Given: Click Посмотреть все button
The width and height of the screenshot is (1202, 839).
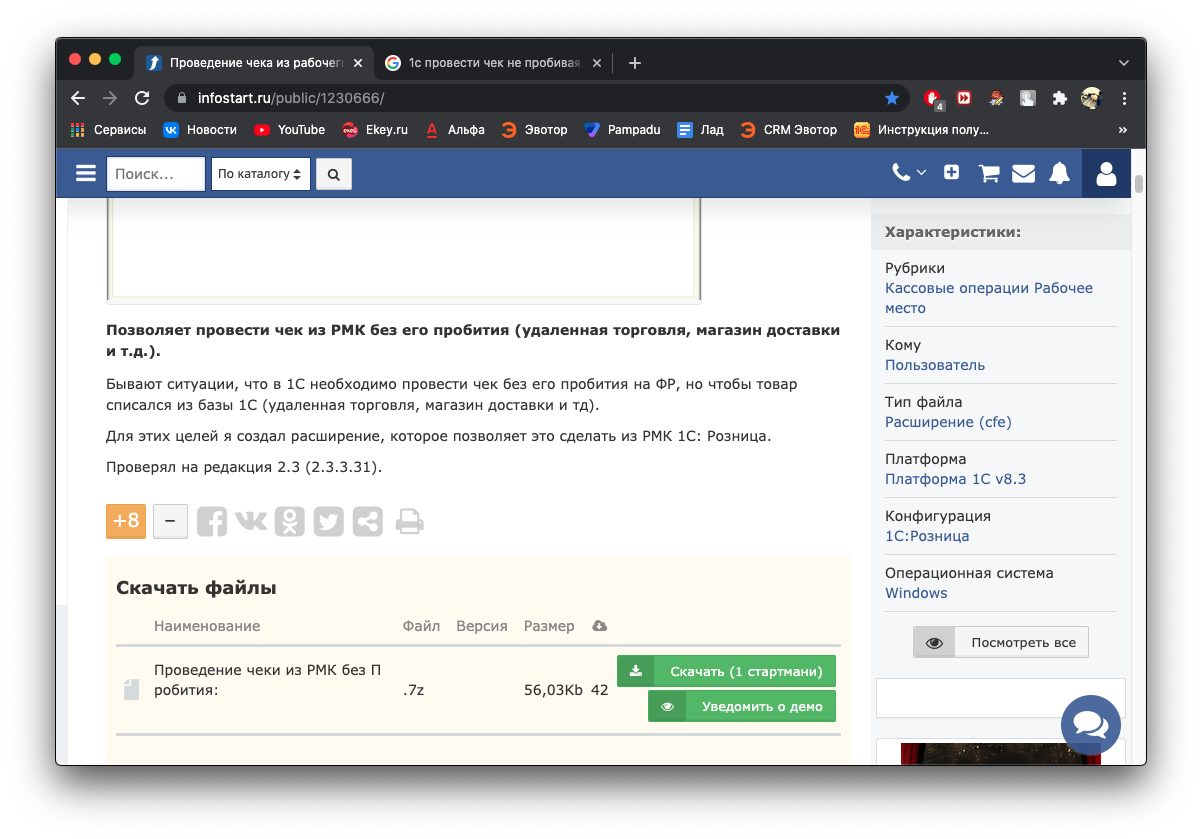Looking at the screenshot, I should click(1001, 642).
